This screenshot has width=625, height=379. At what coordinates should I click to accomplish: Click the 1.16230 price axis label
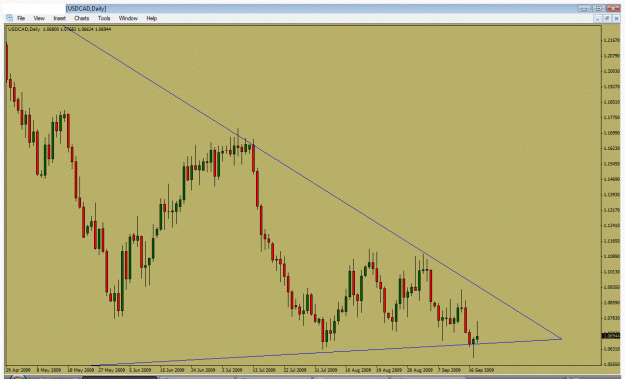coord(612,148)
